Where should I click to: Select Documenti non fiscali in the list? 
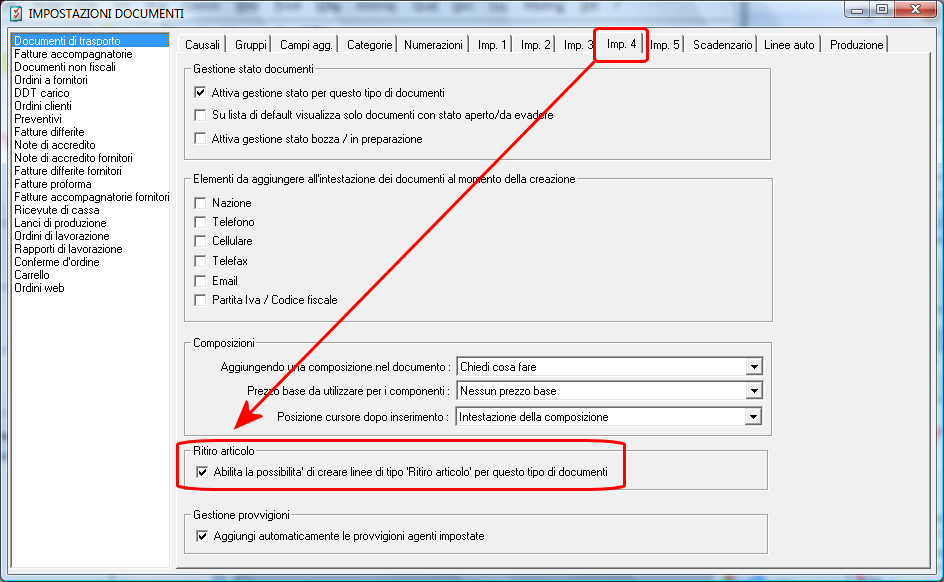[x=90, y=67]
